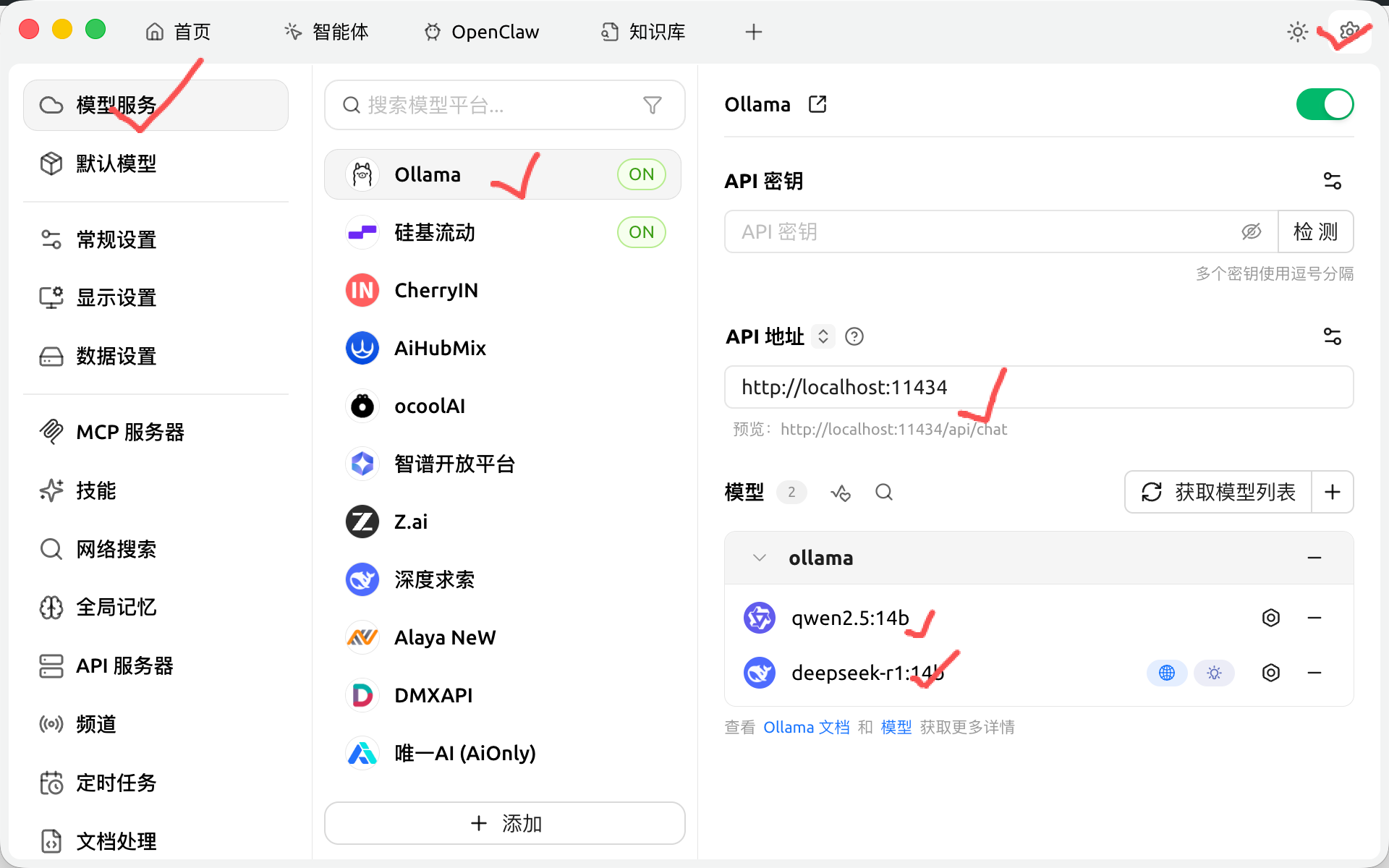1389x868 pixels.
Task: Collapse the ollama model group
Action: (760, 558)
